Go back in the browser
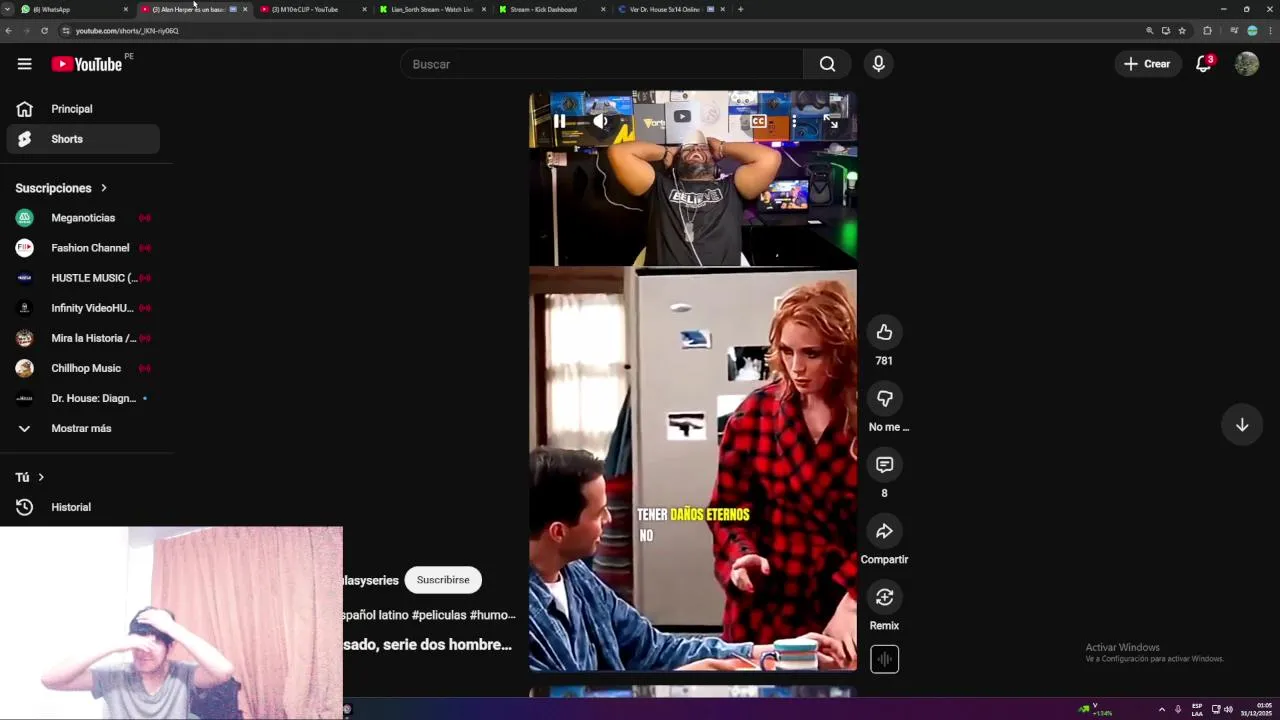This screenshot has height=720, width=1280. 8,31
